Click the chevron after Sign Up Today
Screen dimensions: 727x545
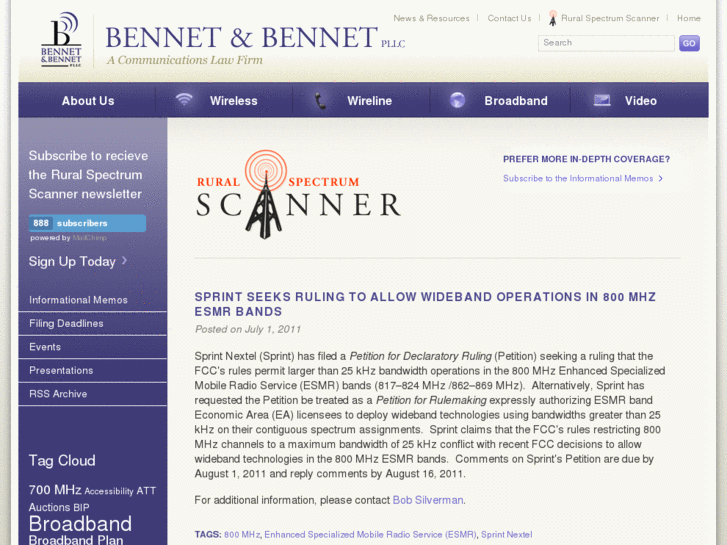124,261
